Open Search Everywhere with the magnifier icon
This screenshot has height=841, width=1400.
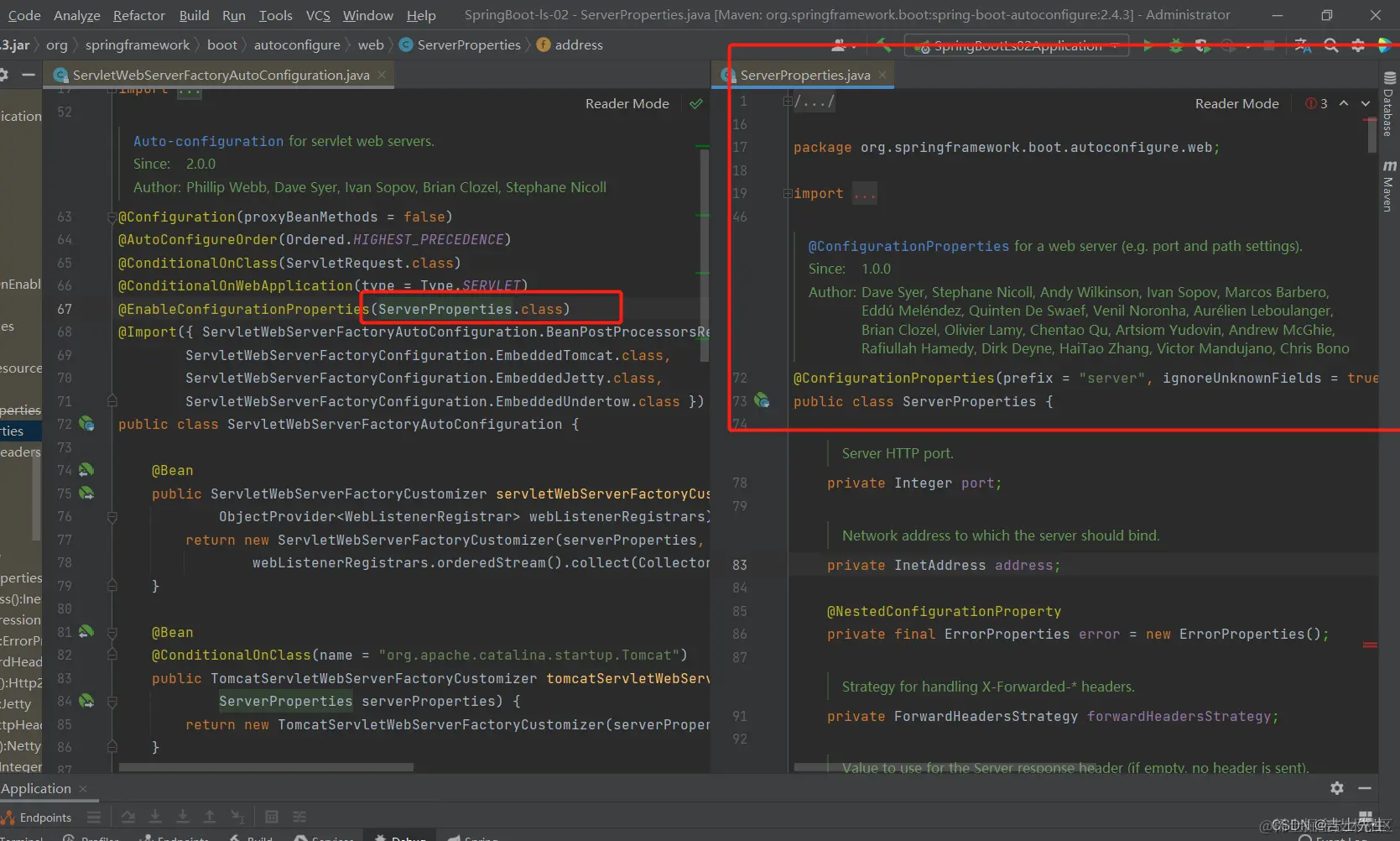[1331, 45]
